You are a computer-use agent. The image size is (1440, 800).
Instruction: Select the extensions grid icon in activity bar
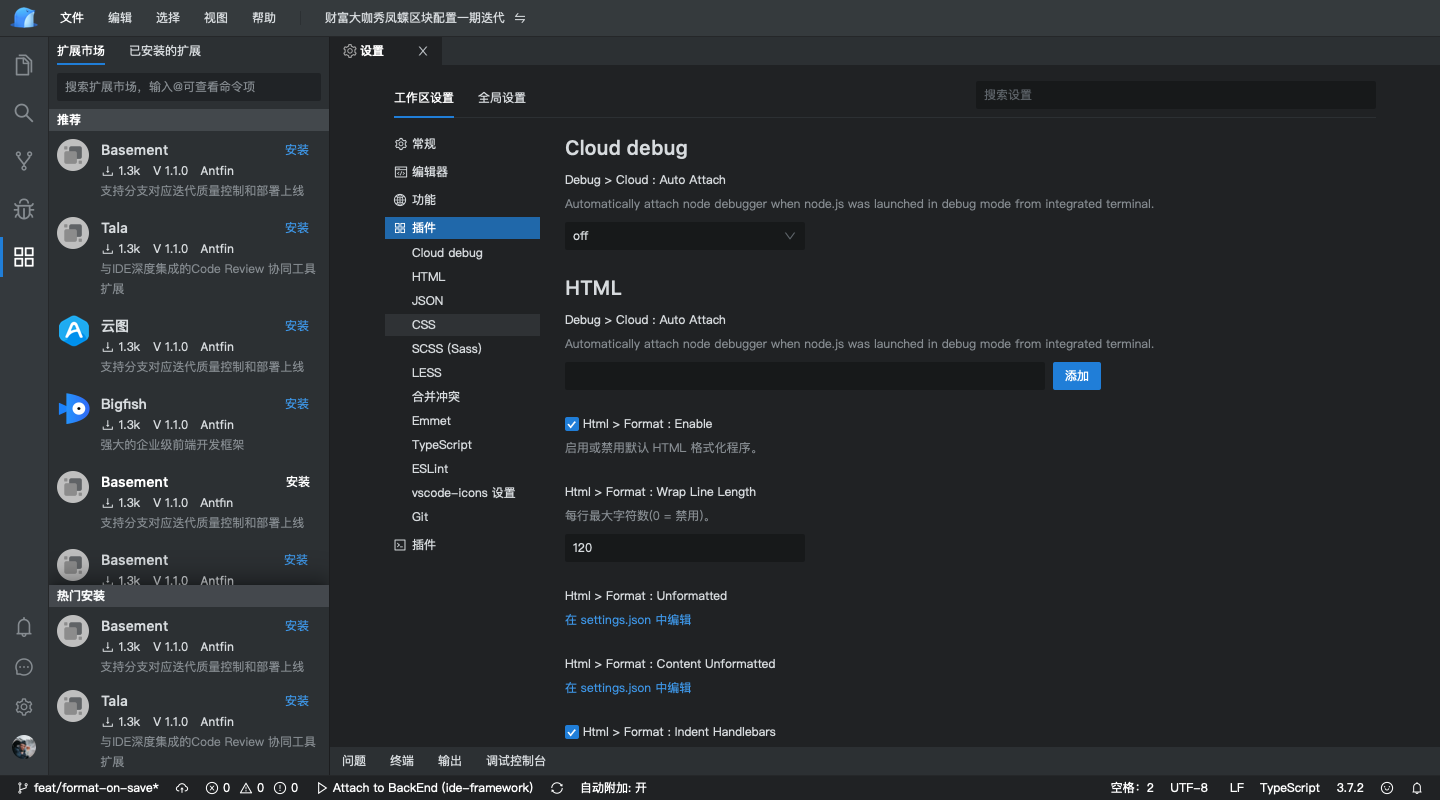pos(24,257)
